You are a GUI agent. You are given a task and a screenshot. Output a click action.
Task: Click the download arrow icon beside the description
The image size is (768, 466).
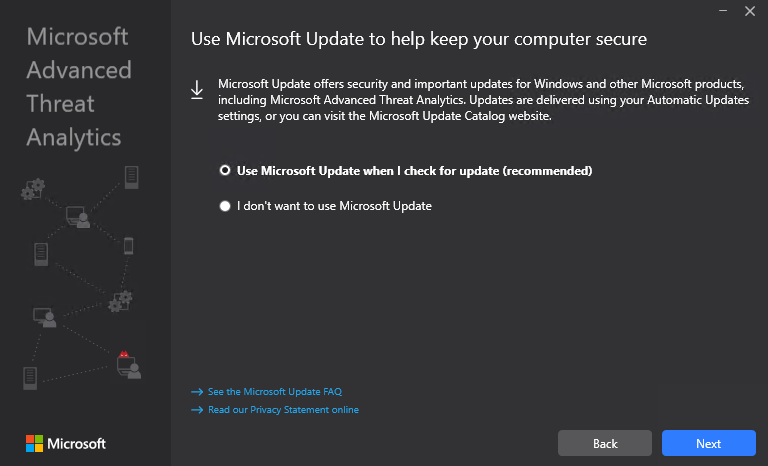pos(197,91)
